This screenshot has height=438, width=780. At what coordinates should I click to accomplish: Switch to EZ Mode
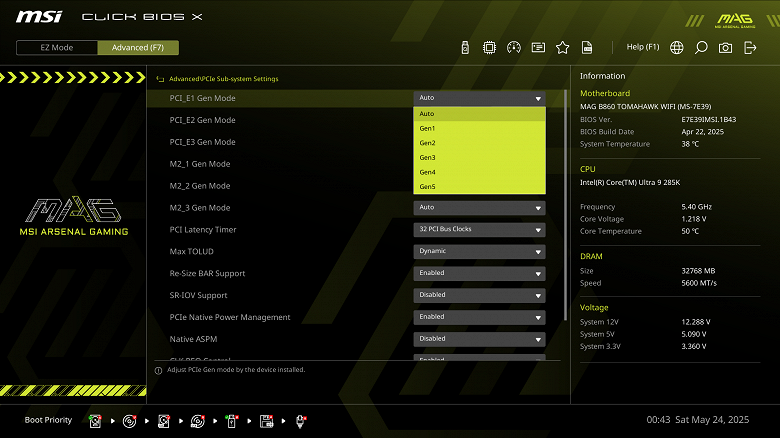[x=57, y=47]
